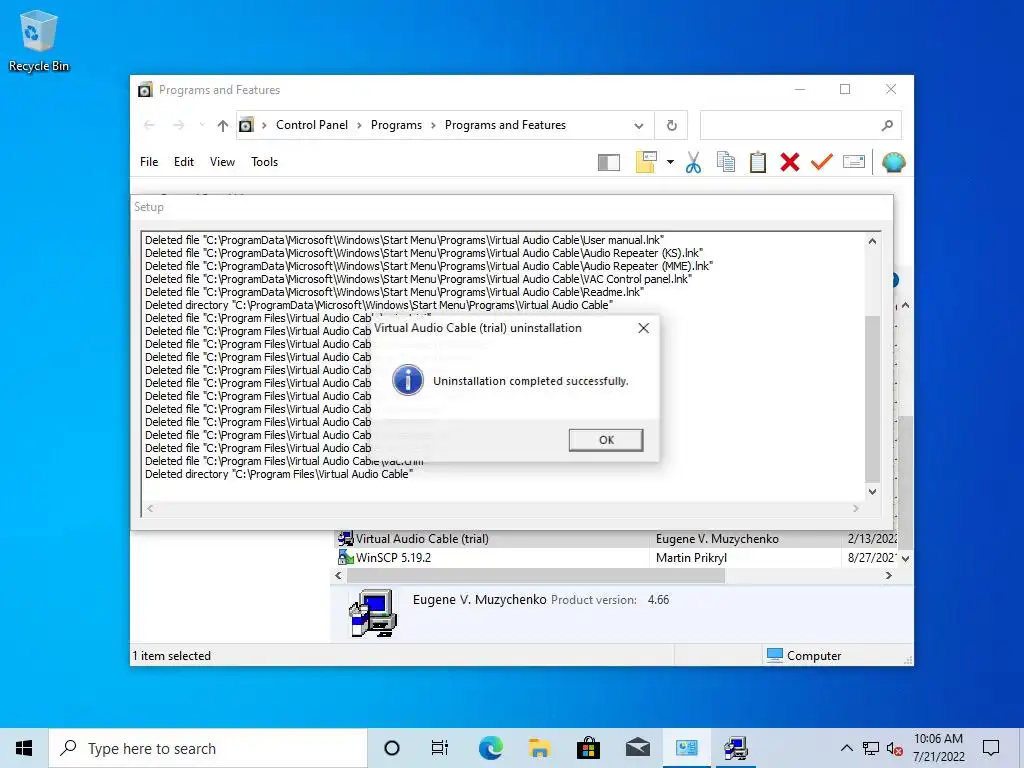Click Setup log horizontal scroll left arrow

pos(150,508)
